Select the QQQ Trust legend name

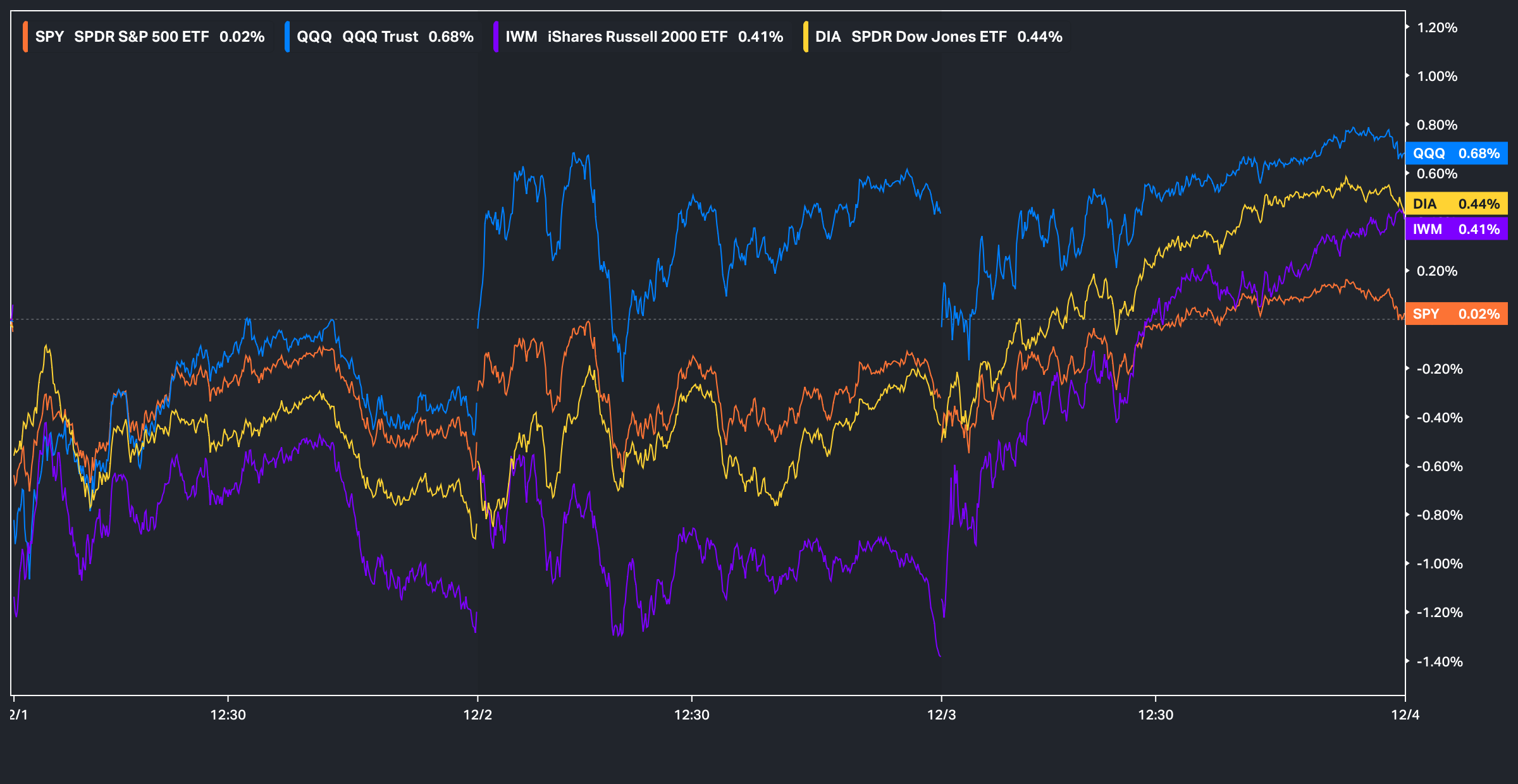point(379,37)
